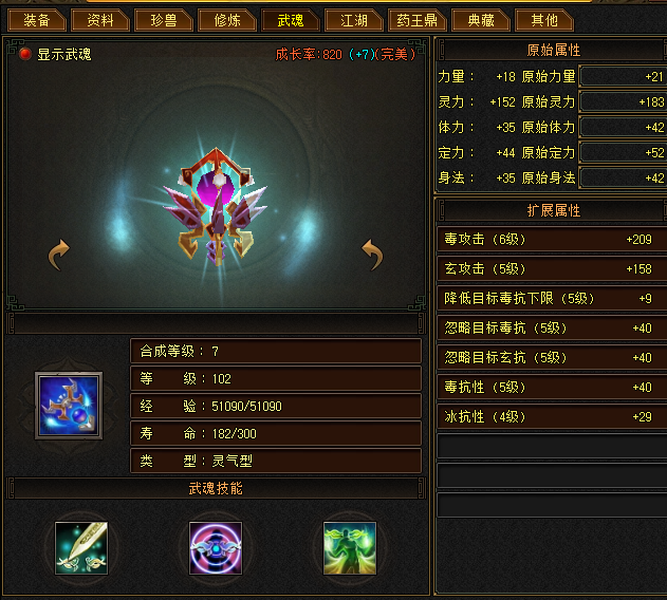This screenshot has height=600, width=667.
Task: Open the 珍兽 tab
Action: [164, 20]
